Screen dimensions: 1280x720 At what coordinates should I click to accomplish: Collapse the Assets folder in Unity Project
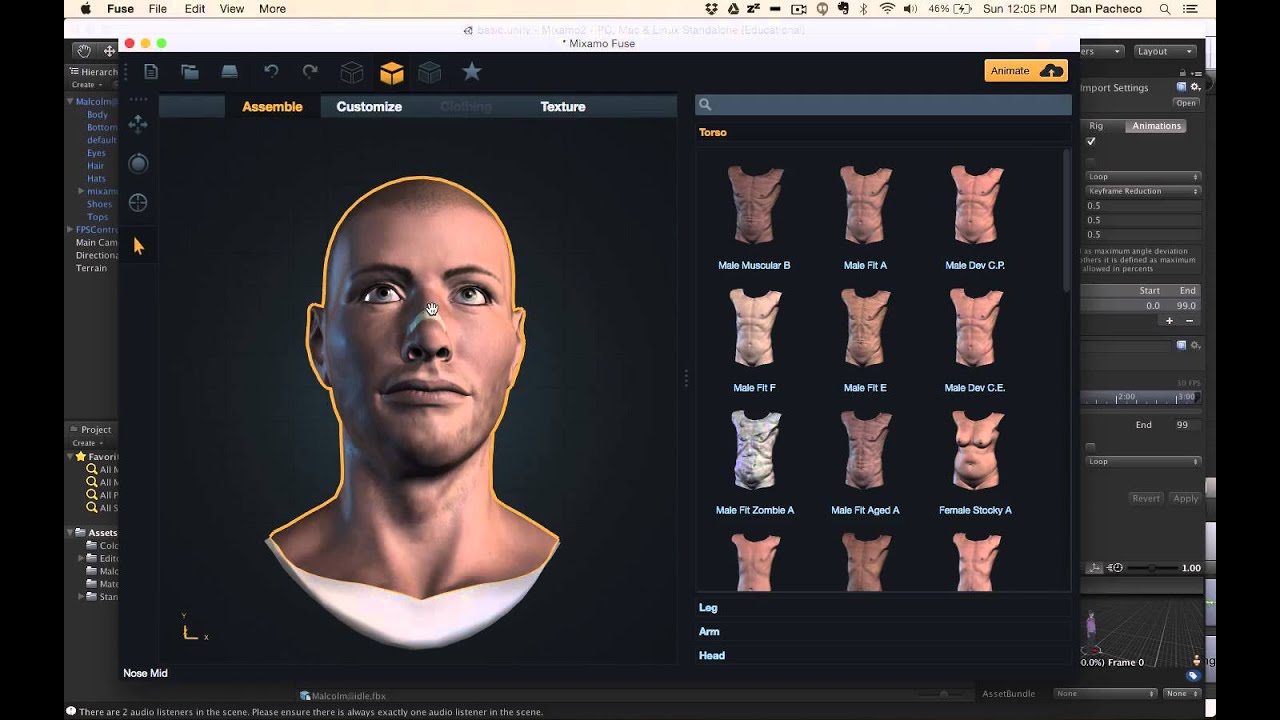click(x=71, y=533)
